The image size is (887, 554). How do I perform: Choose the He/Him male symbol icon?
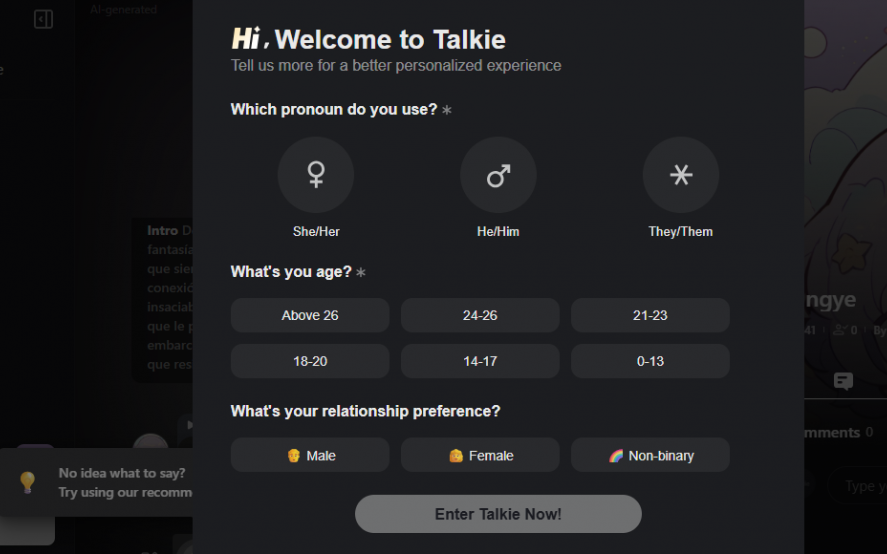tap(498, 175)
